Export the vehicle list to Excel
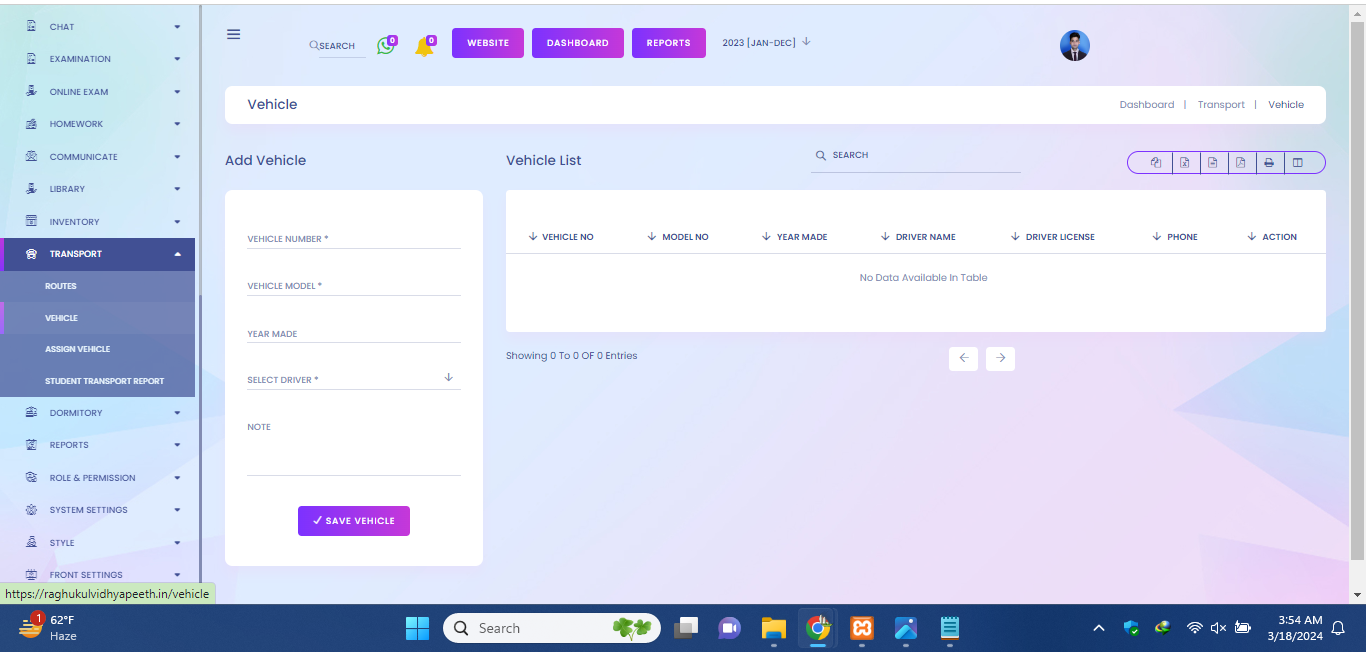 1184,163
